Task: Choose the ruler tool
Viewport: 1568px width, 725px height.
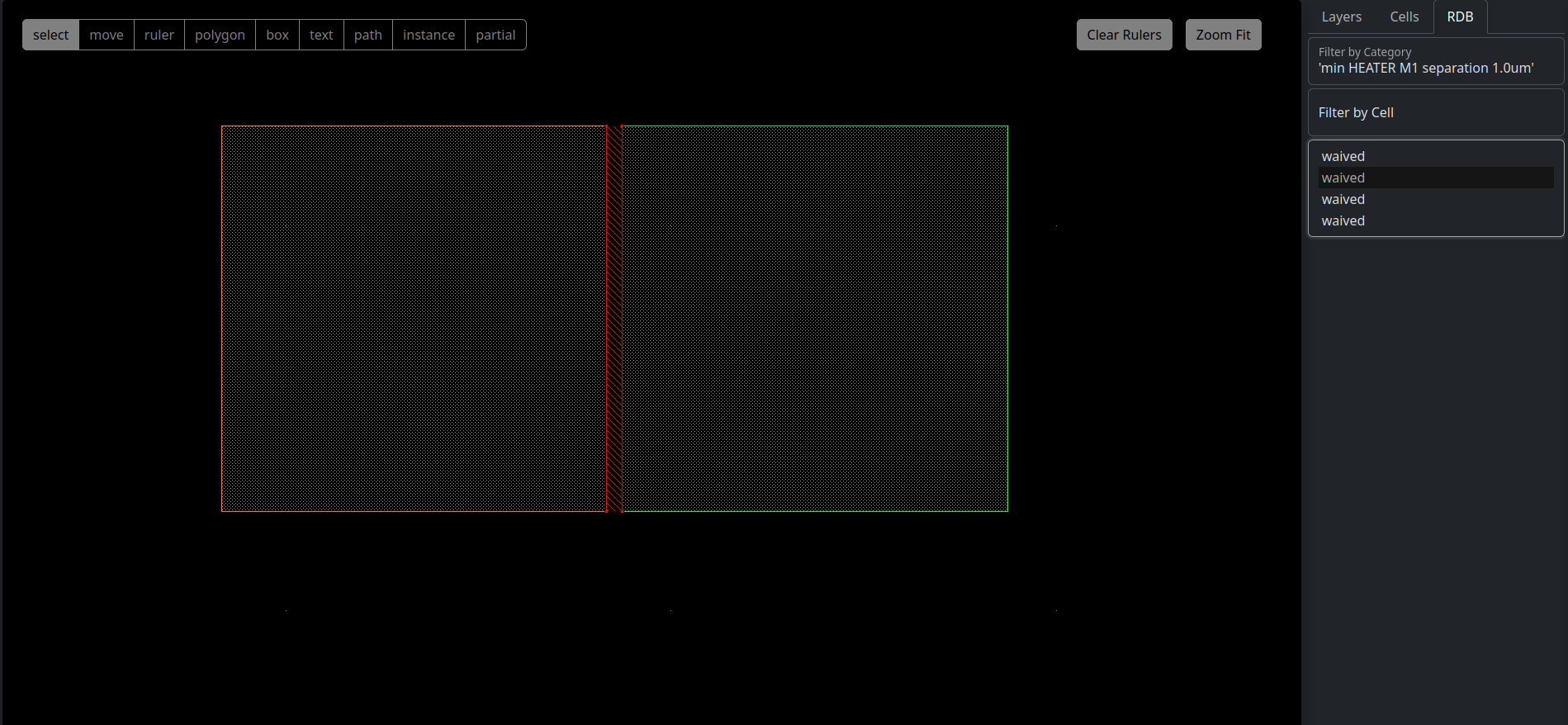Action: (x=159, y=35)
